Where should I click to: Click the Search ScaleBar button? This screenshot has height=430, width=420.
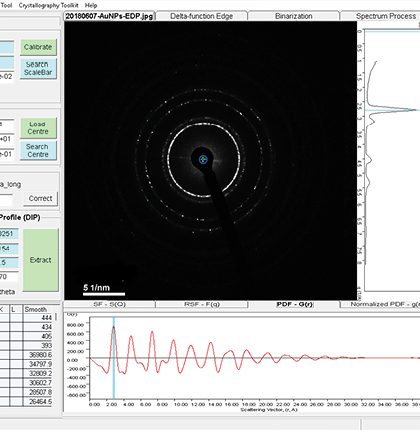(38, 68)
